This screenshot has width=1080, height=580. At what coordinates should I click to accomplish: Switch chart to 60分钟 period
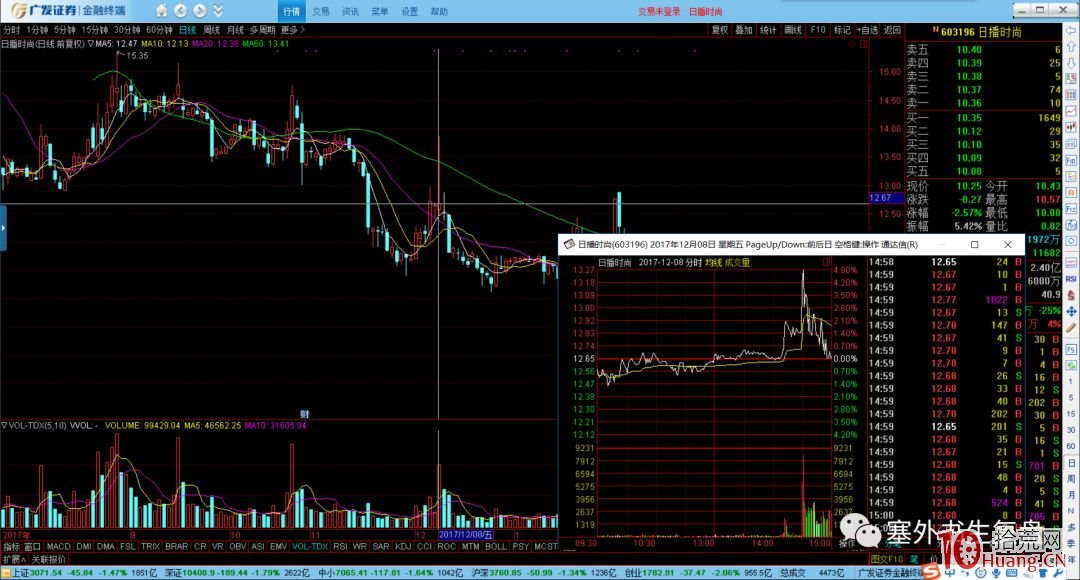pos(159,30)
